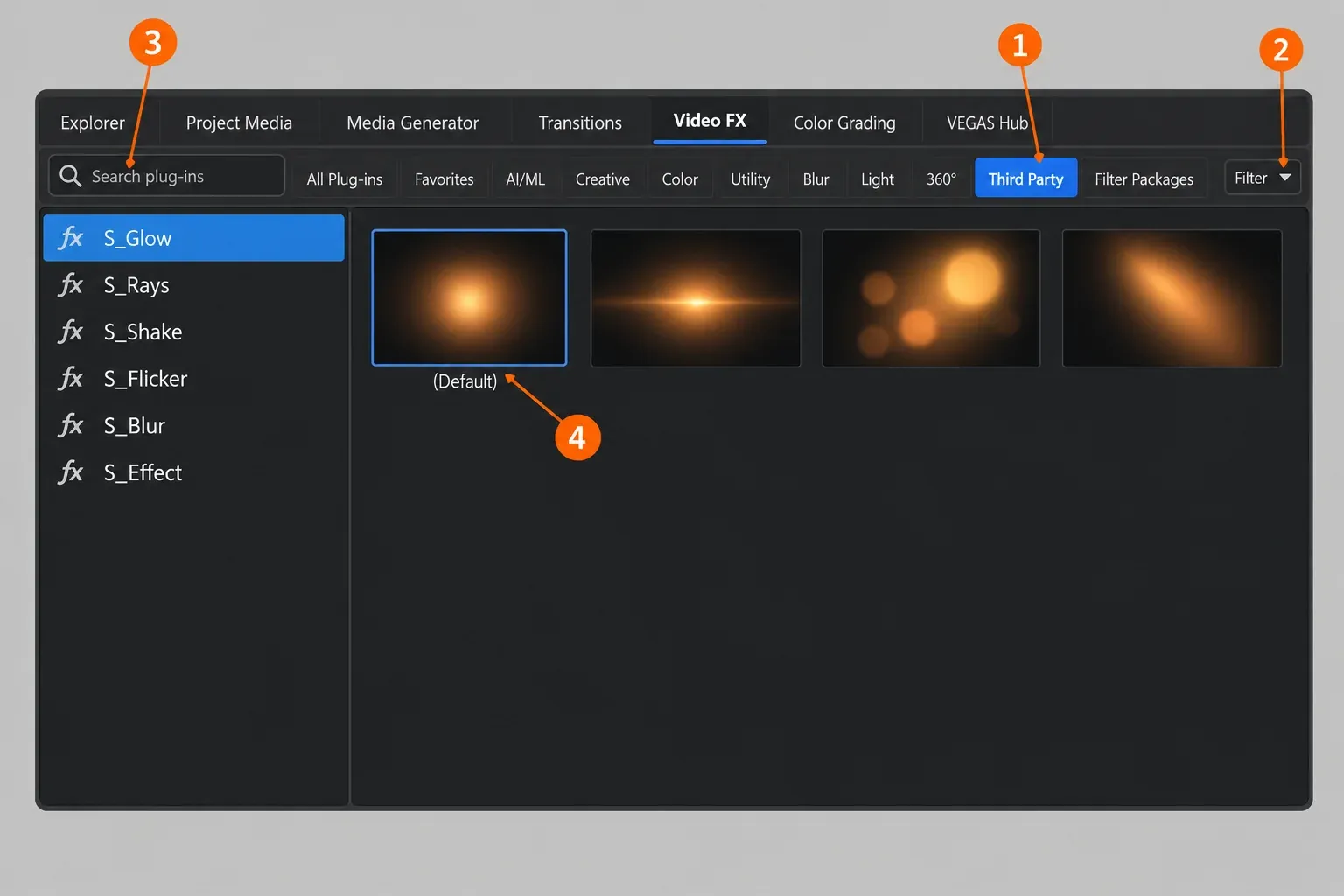Select the Color plug-in category
Viewport: 1344px width, 896px height.
click(x=680, y=178)
